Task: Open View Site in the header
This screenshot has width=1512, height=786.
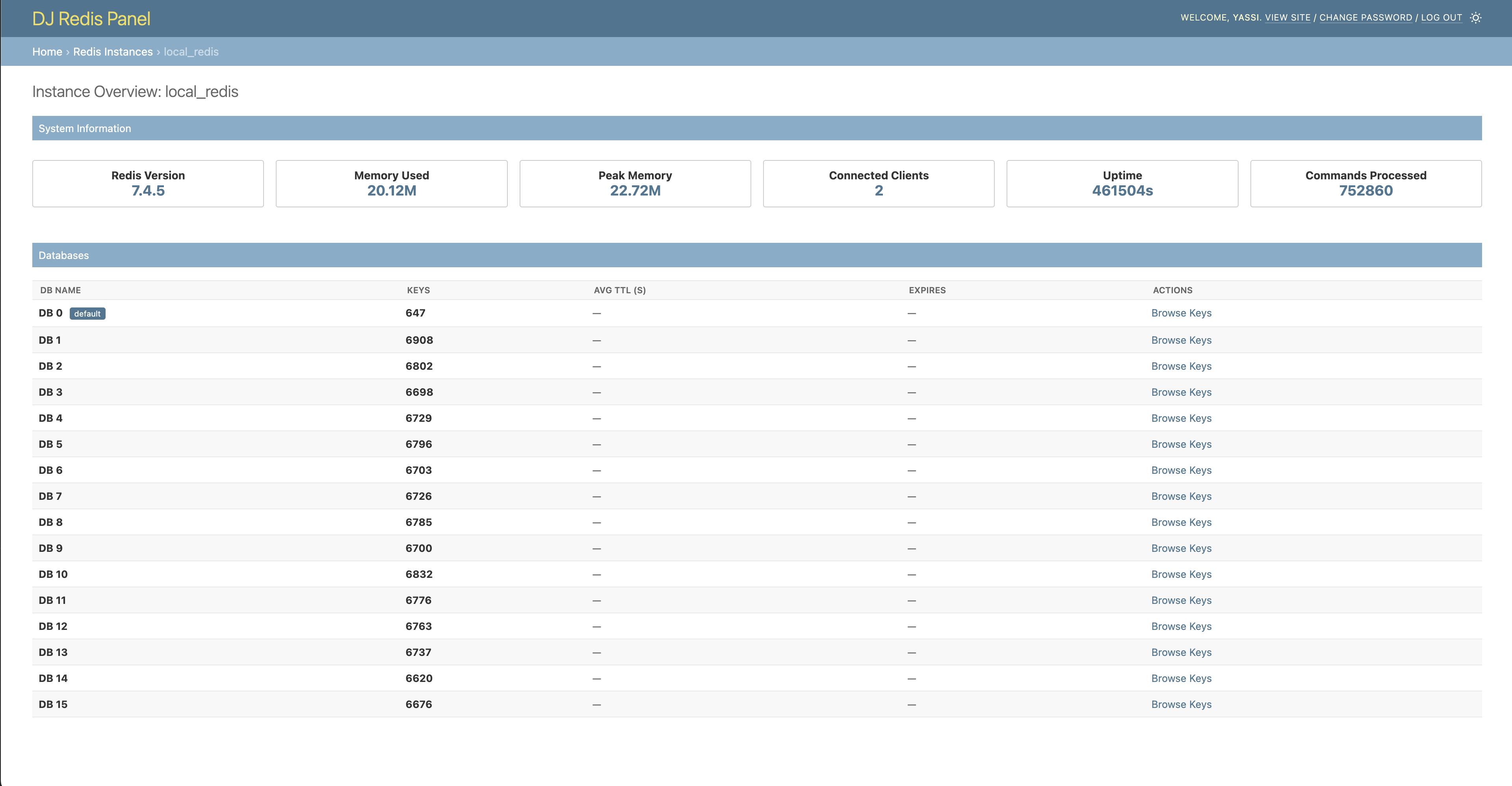Action: coord(1288,18)
